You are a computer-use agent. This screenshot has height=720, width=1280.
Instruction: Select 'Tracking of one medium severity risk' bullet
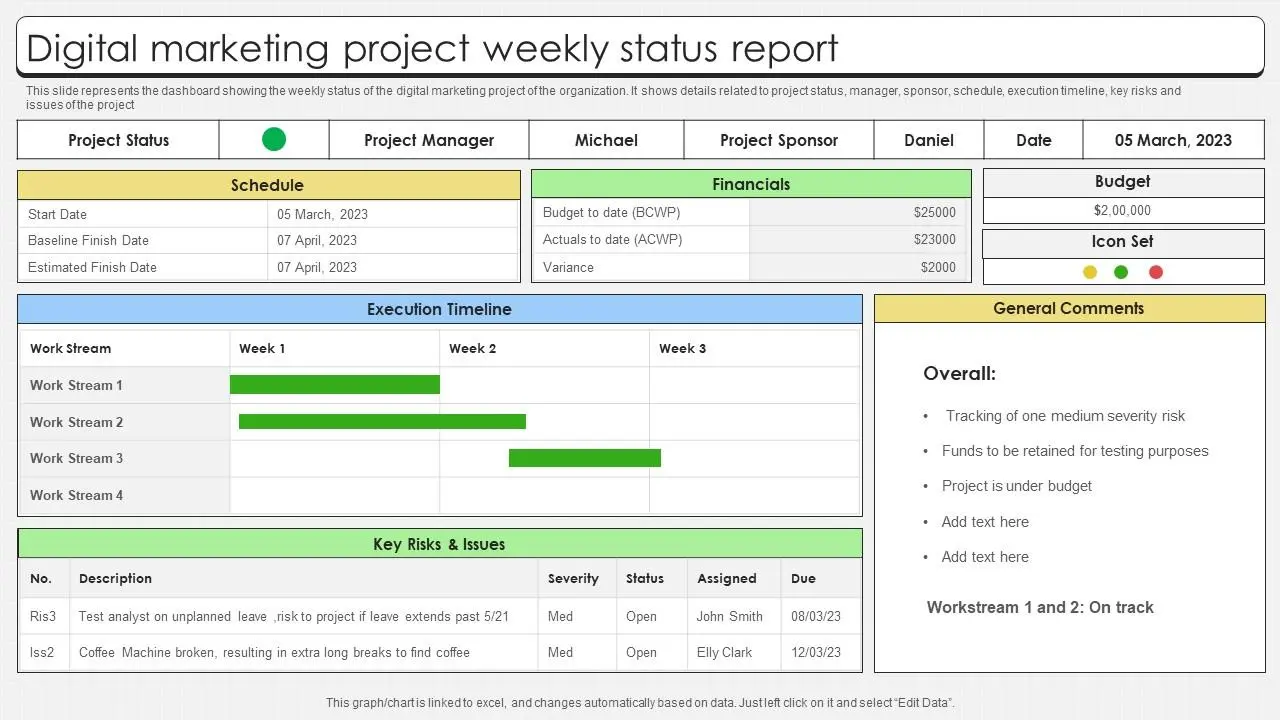coord(1066,416)
